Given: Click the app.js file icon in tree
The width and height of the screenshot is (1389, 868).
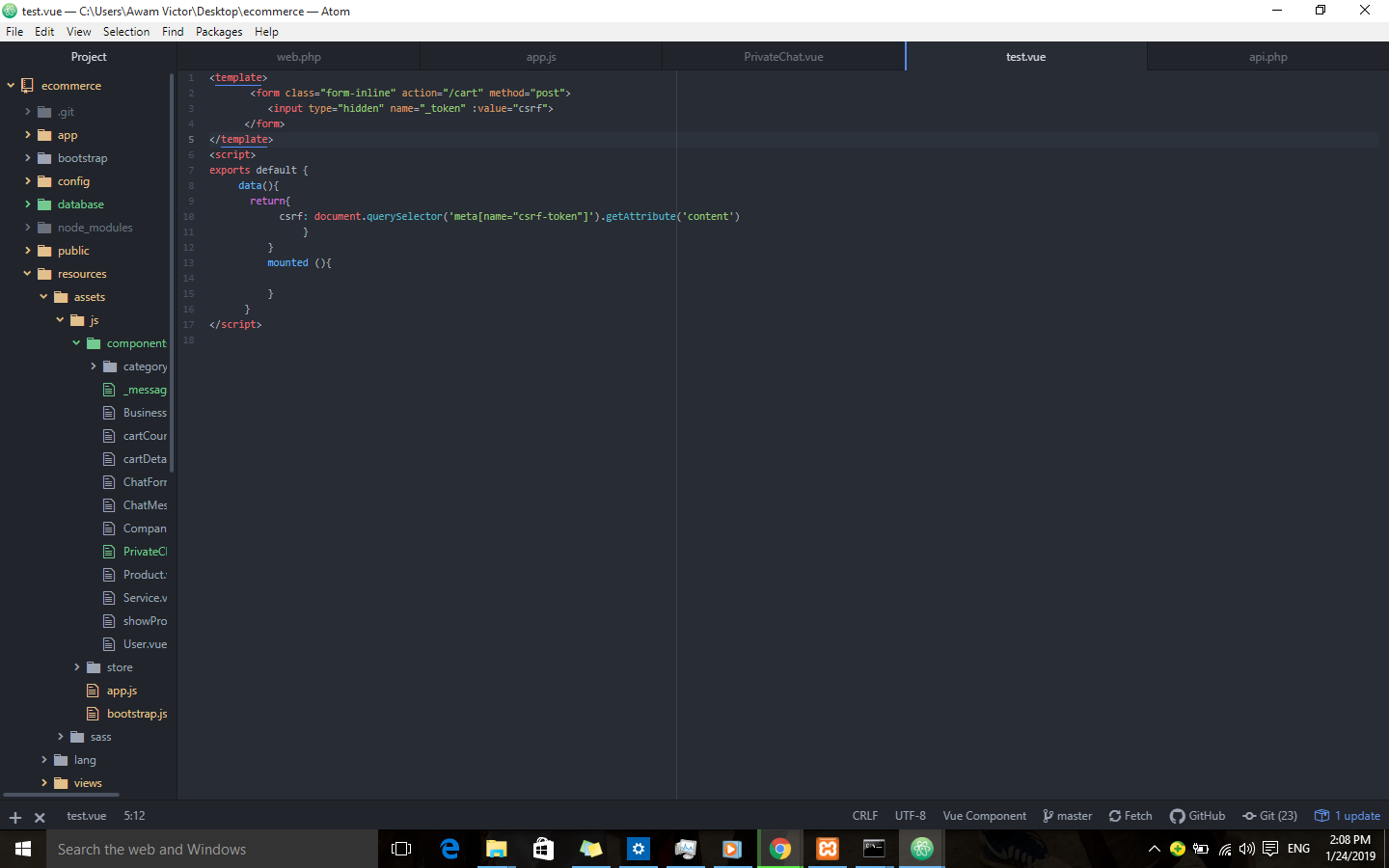Looking at the screenshot, I should (93, 691).
